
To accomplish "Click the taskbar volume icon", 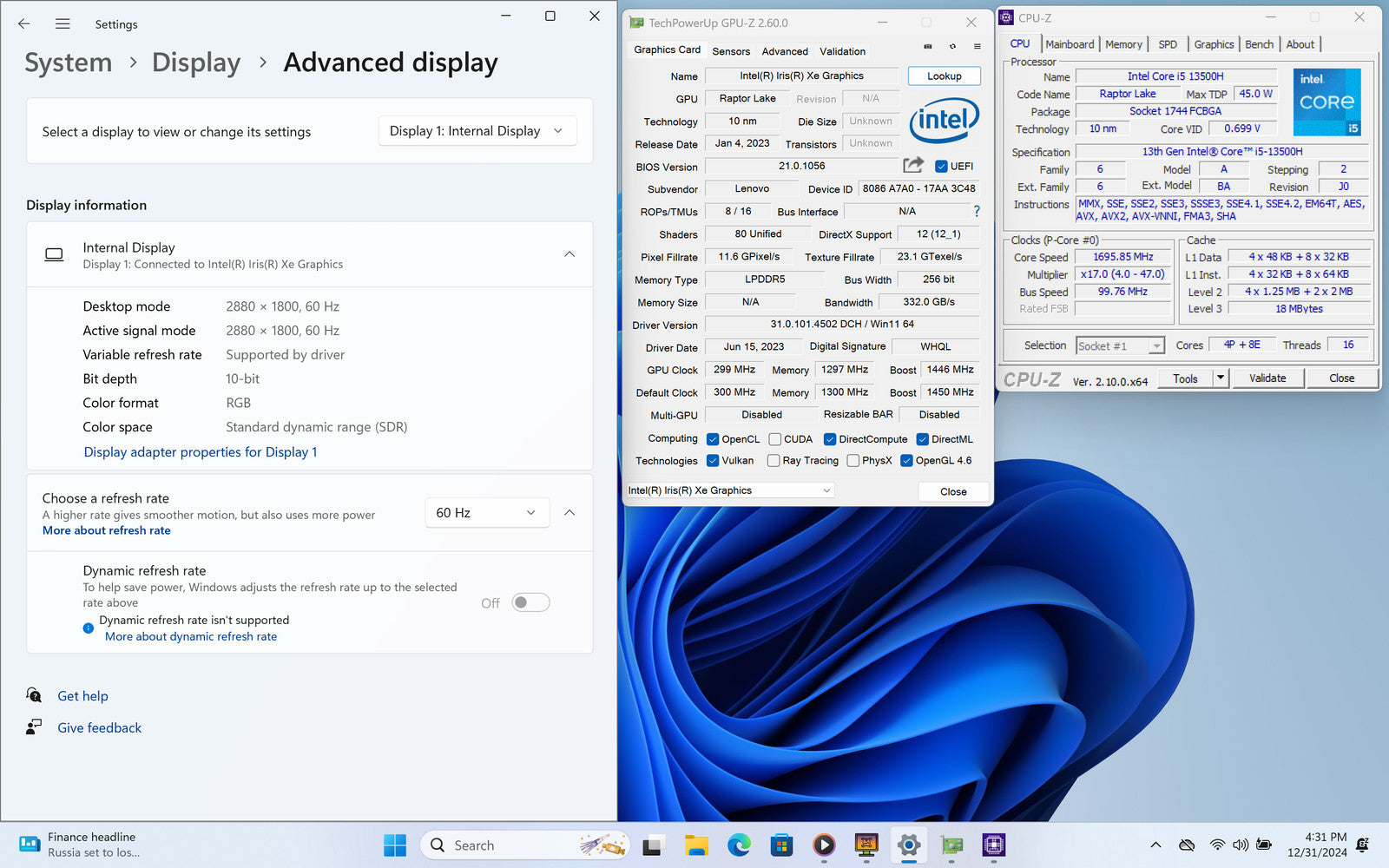I will (1241, 845).
